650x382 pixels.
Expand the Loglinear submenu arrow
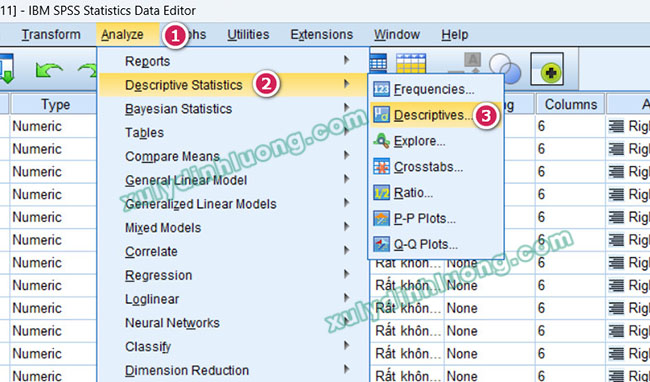pyautogui.click(x=347, y=298)
